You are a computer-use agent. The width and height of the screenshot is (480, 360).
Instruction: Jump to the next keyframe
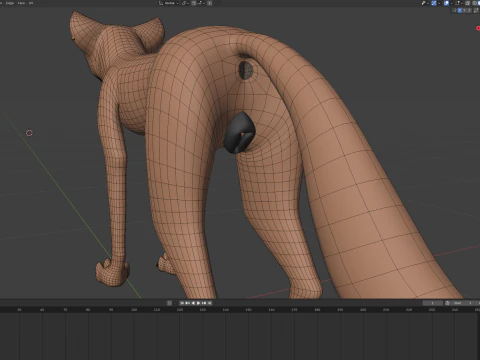pos(203,303)
